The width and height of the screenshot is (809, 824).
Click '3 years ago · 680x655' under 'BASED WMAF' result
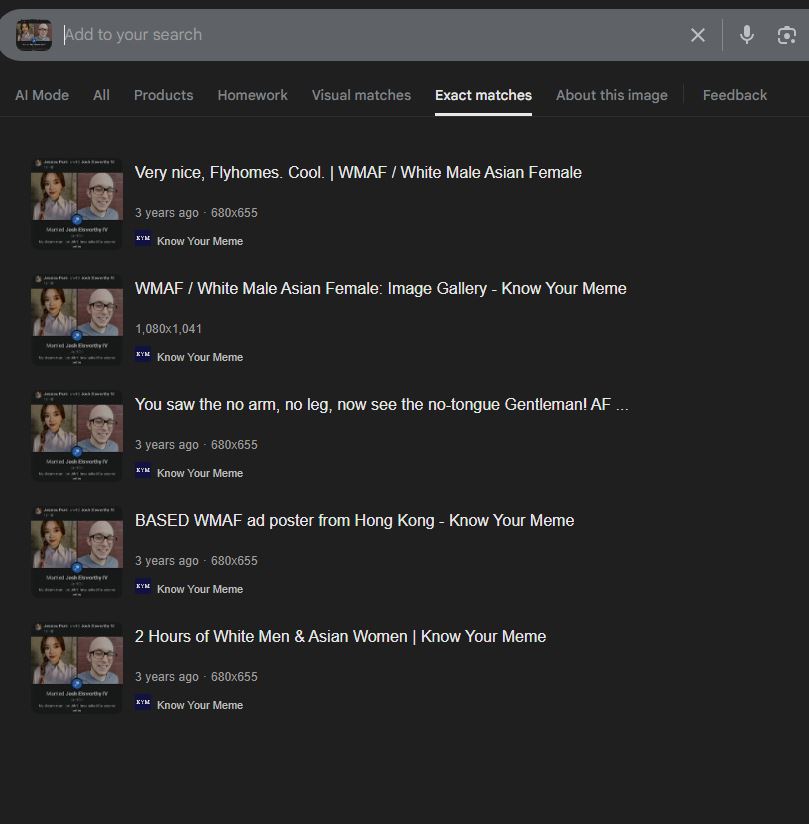(196, 561)
